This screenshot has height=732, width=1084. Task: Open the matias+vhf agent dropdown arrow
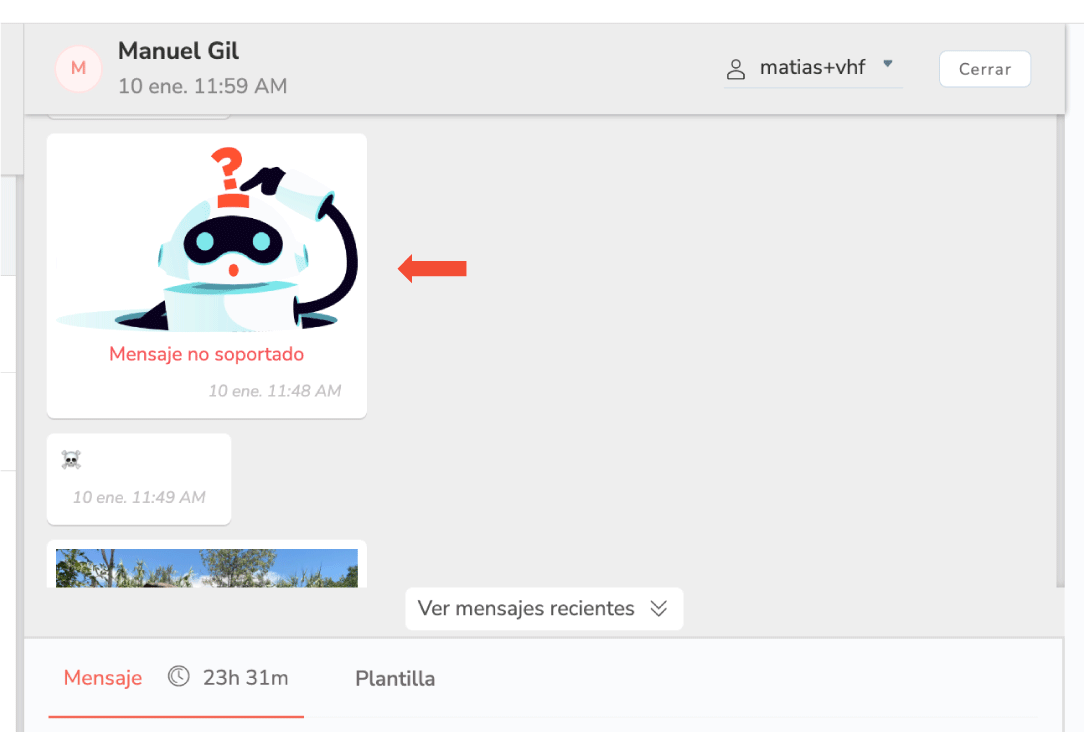888,64
